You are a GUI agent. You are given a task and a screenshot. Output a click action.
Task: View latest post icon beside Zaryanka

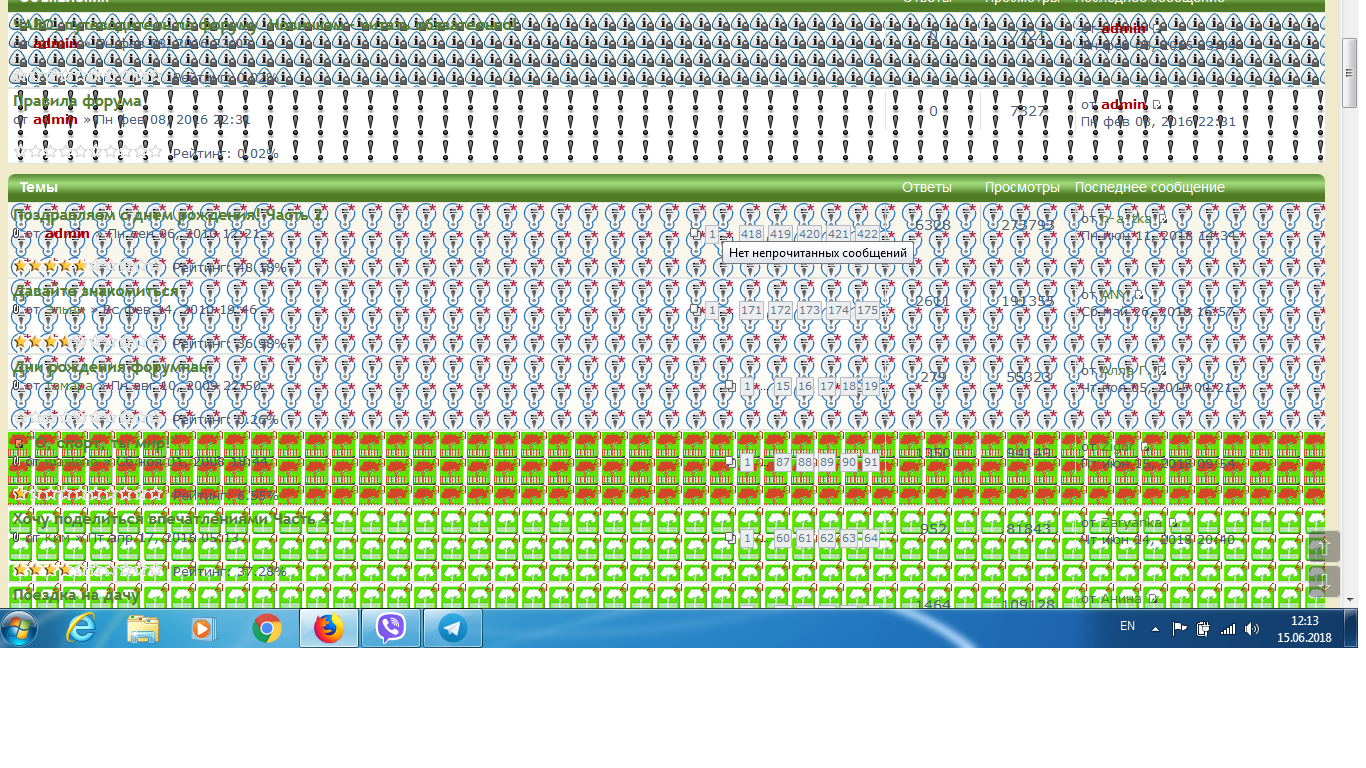(x=1173, y=523)
